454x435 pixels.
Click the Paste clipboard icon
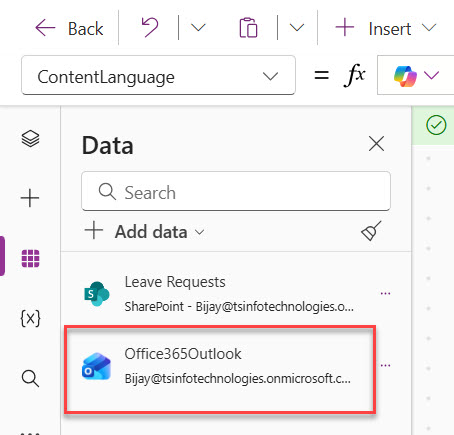[248, 28]
